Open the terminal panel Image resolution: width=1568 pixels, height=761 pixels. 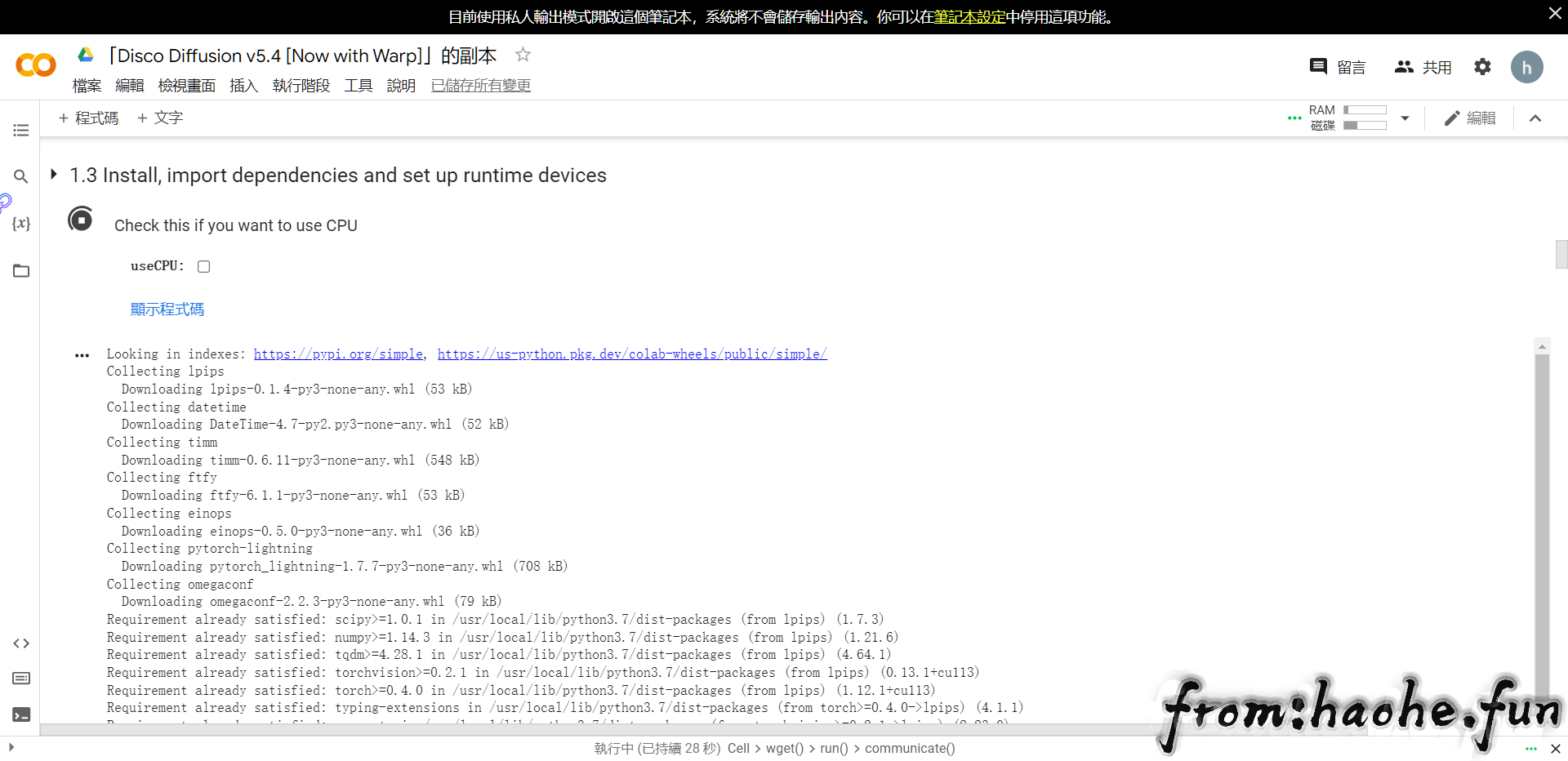point(21,714)
